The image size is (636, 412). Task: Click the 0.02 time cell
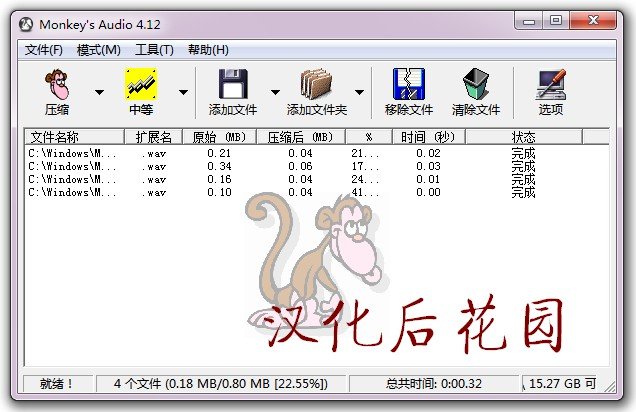coord(428,153)
